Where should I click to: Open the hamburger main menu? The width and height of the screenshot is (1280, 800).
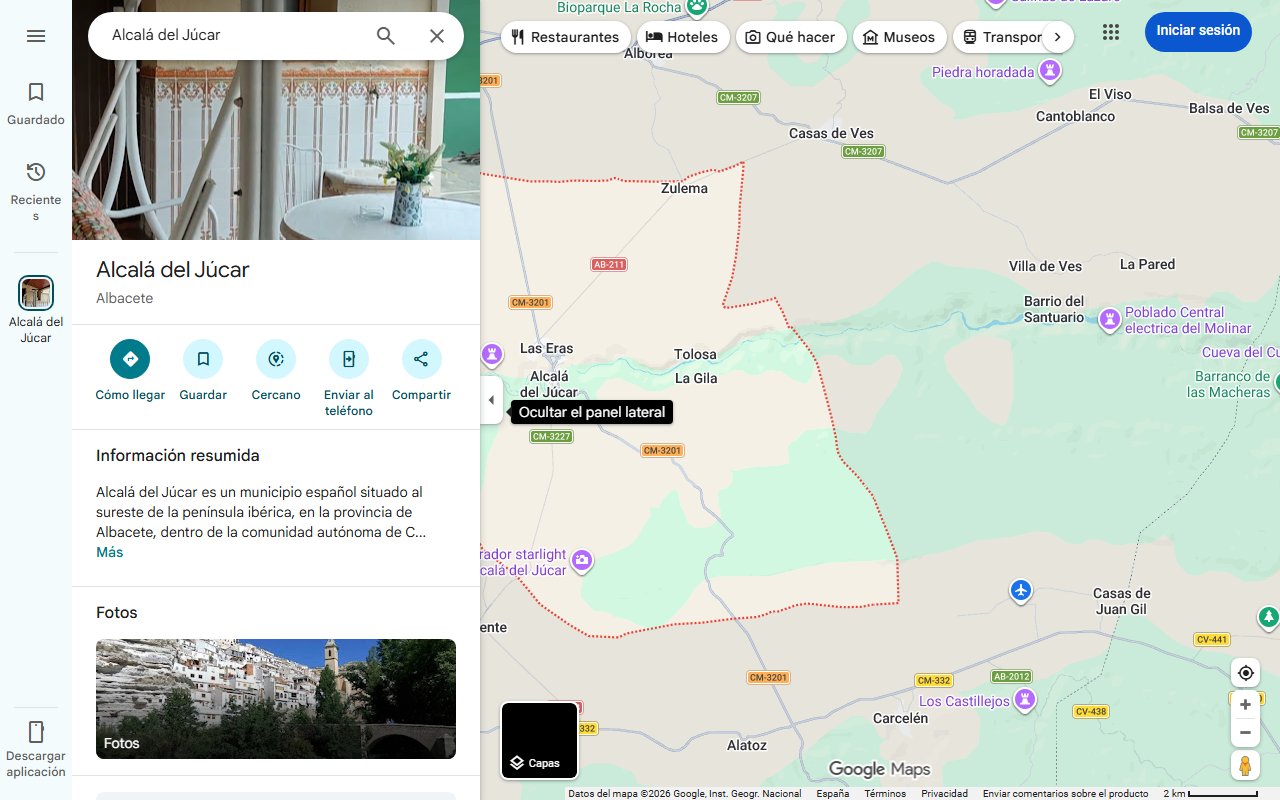click(36, 35)
